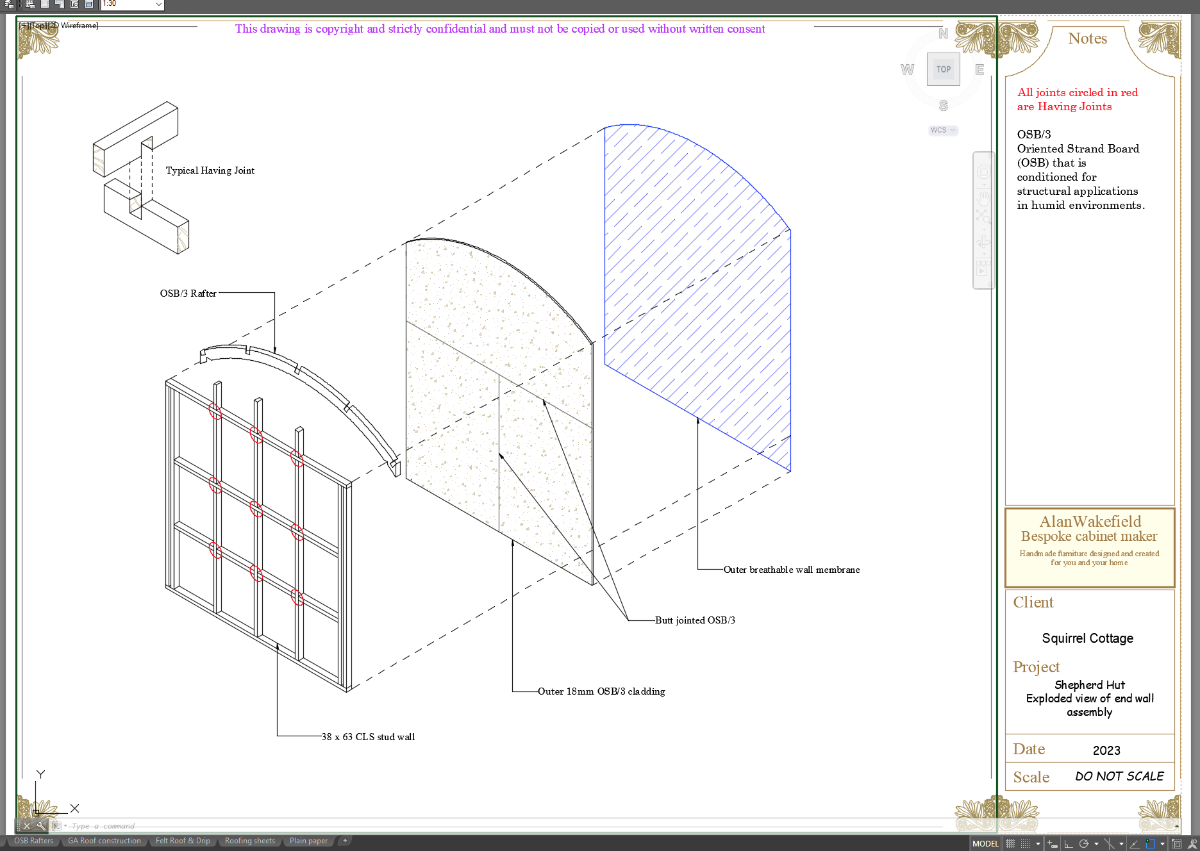Toggle snap mode dotted grid icon
Viewport: 1200px width, 851px height.
click(1025, 844)
